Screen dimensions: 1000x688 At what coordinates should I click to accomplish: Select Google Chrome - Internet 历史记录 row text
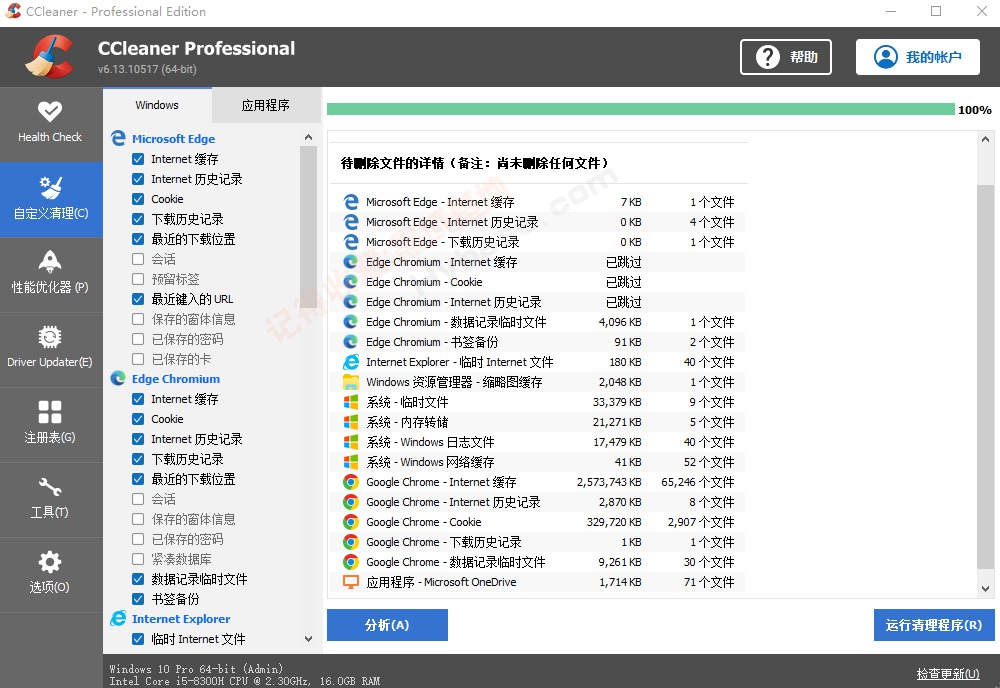tap(453, 502)
